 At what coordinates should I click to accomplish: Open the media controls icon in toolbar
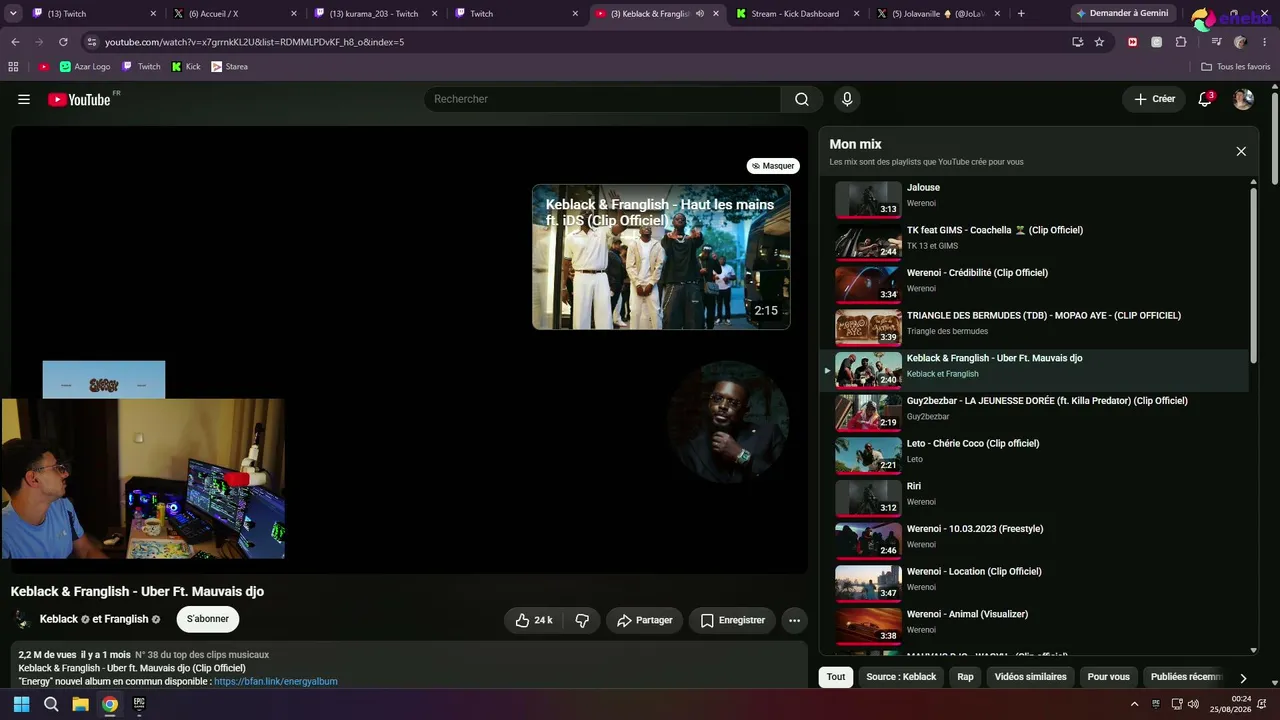click(x=1216, y=42)
